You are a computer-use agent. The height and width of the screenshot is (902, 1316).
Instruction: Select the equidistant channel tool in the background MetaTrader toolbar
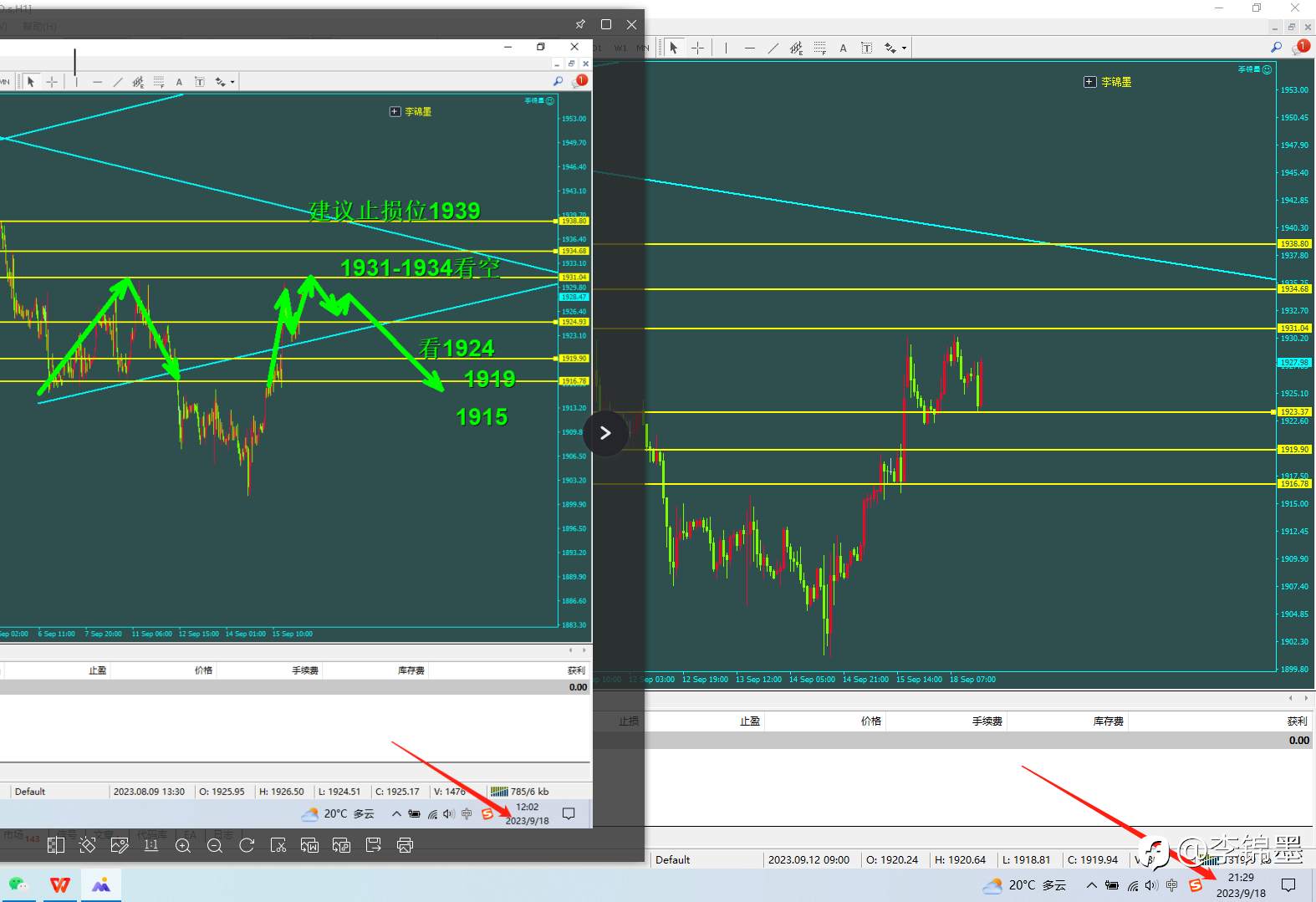tap(796, 48)
